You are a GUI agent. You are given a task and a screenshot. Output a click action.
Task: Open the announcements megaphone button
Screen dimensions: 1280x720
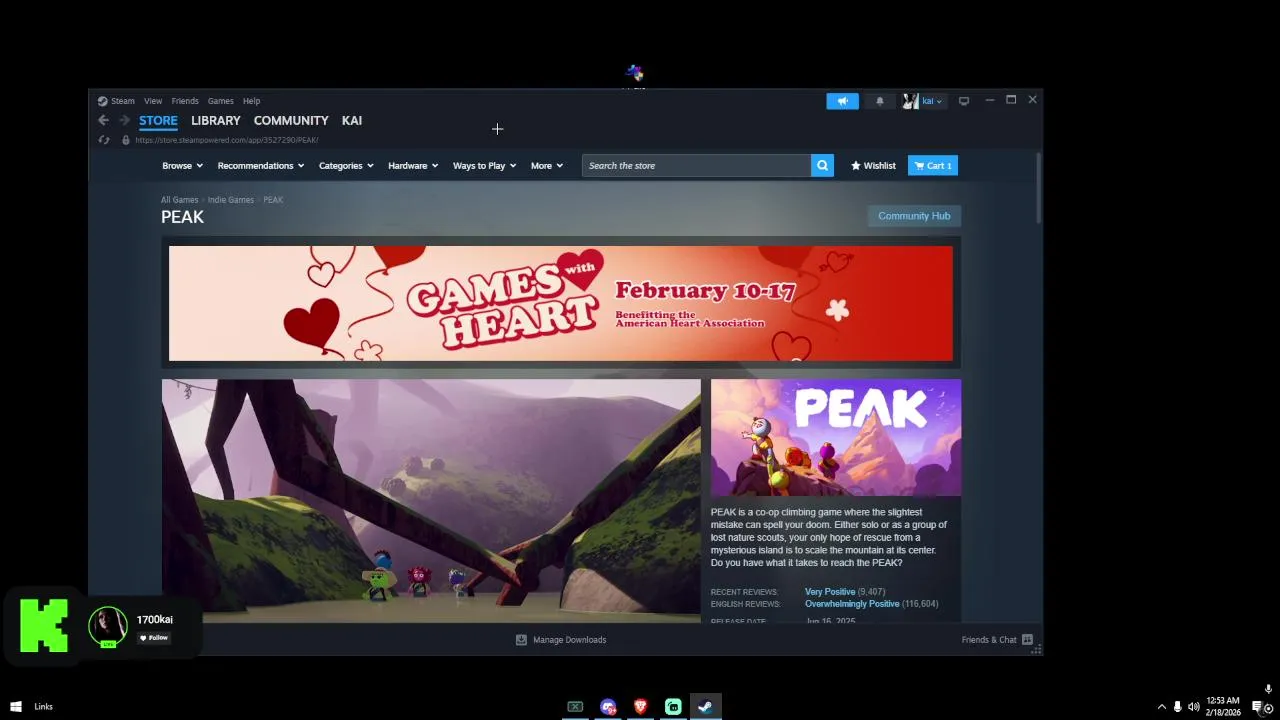coord(842,101)
